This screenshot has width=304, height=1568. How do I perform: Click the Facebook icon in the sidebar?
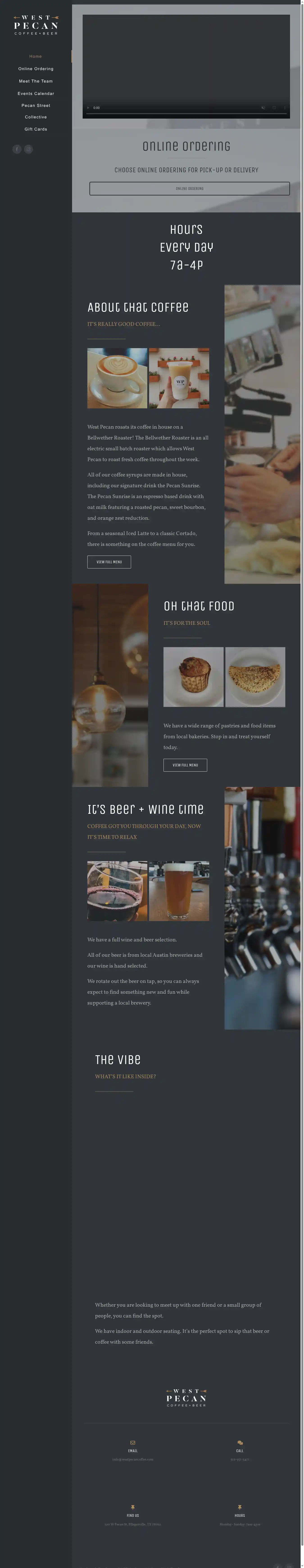pyautogui.click(x=17, y=149)
